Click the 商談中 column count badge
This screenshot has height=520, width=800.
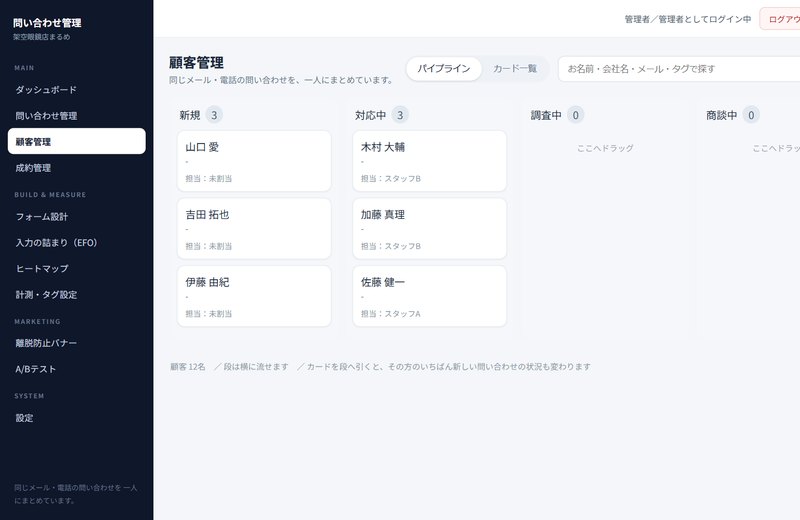tap(751, 115)
